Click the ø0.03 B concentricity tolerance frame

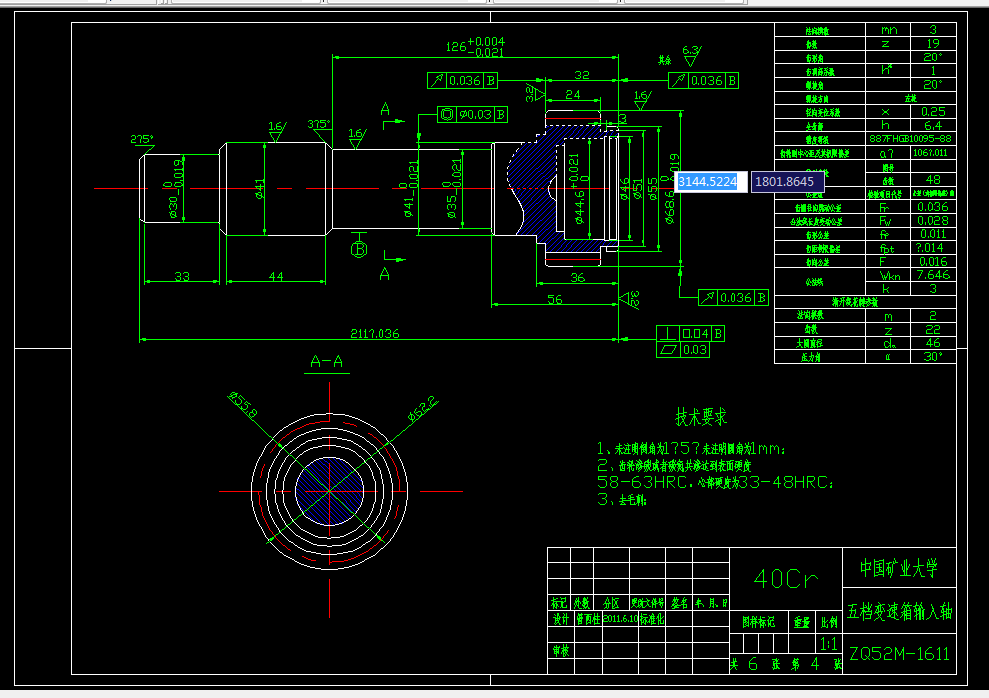pyautogui.click(x=472, y=114)
